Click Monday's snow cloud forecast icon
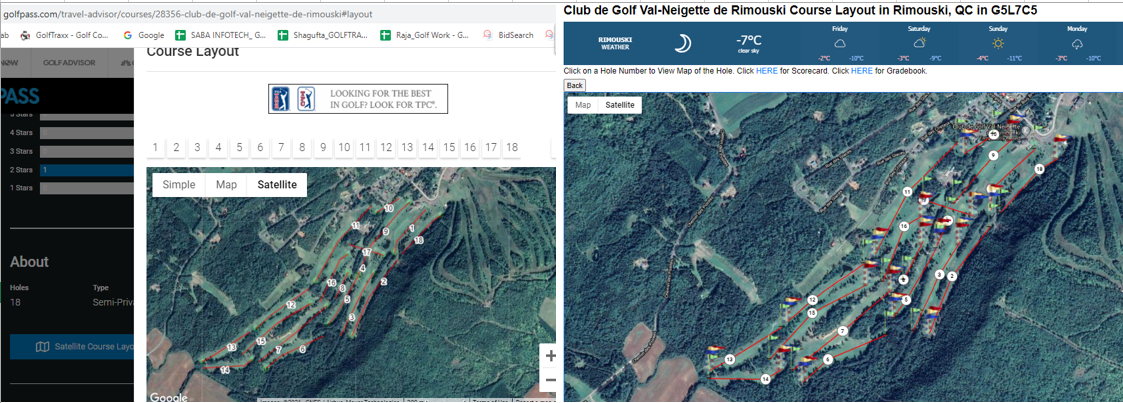This screenshot has height=403, width=1123. 1077,44
